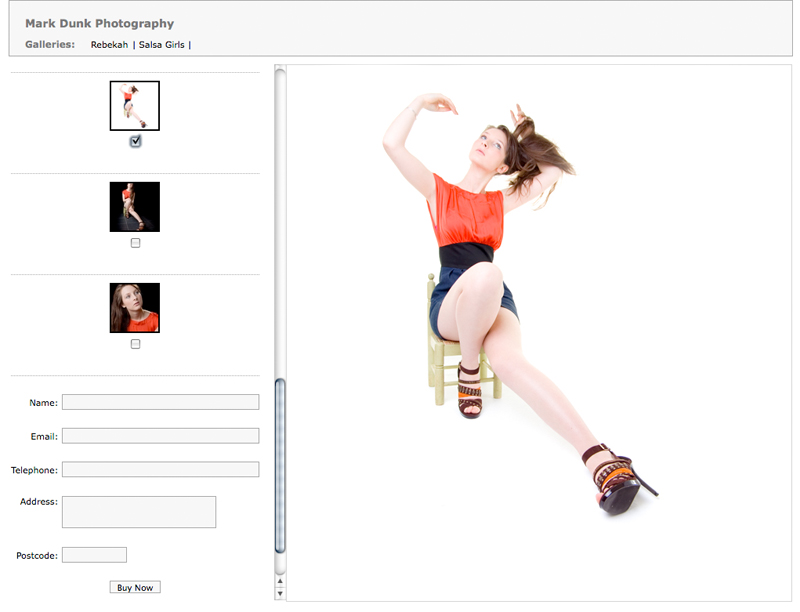Image resolution: width=800 pixels, height=612 pixels.
Task: Select the white background seated pose thumbnail
Action: coord(135,106)
